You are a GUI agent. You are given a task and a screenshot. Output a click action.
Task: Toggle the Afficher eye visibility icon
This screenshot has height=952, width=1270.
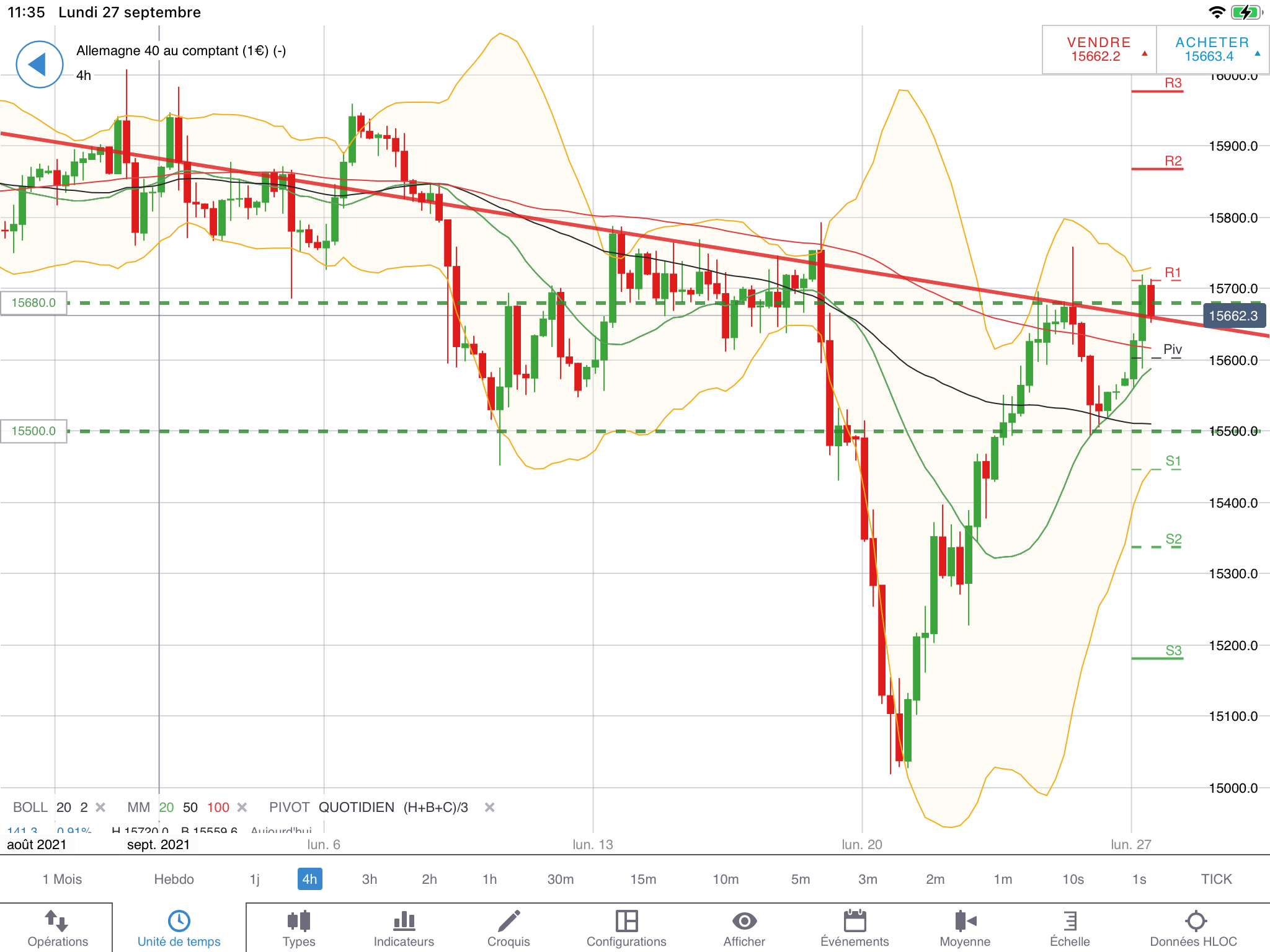click(744, 922)
